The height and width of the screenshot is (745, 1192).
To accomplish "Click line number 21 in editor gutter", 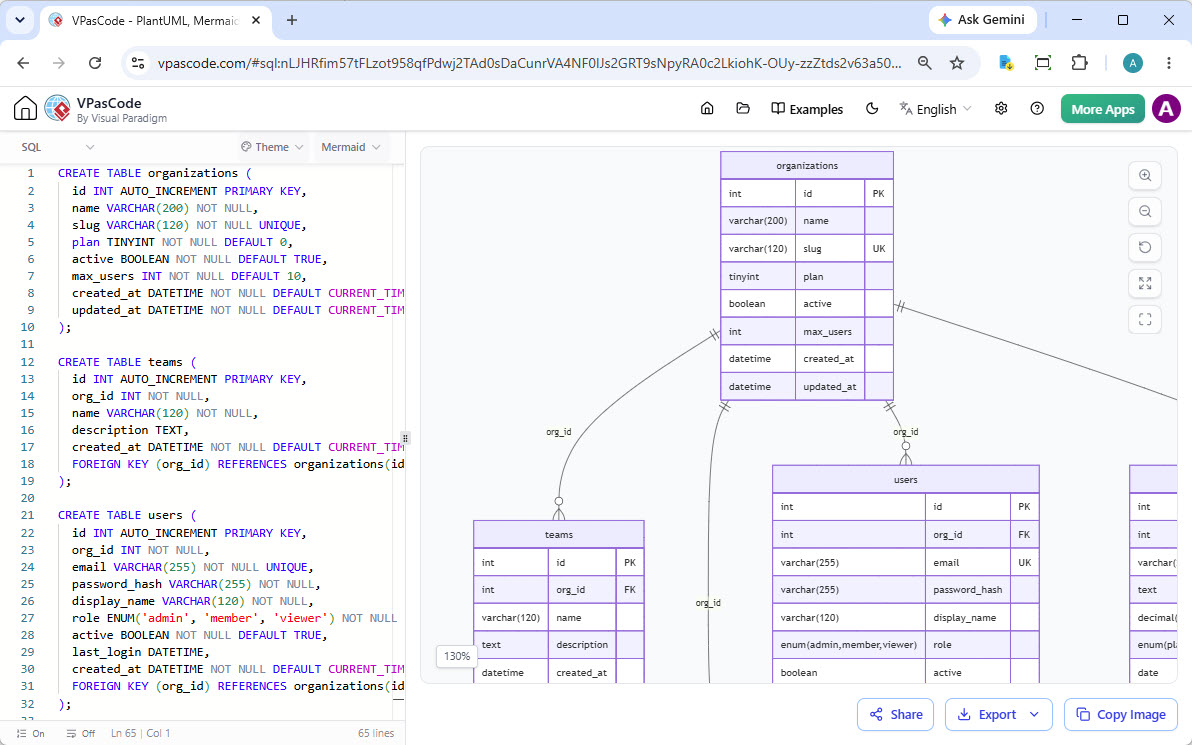I will [28, 515].
